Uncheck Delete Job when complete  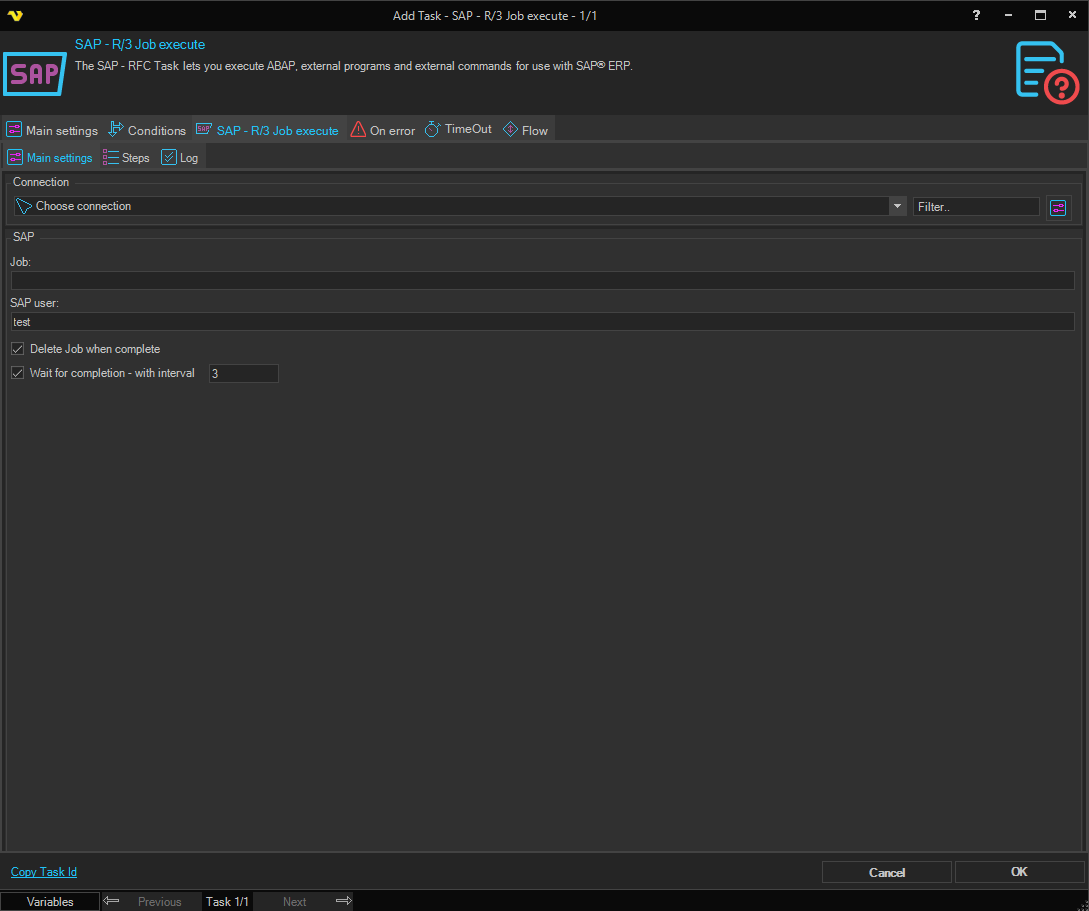point(17,349)
